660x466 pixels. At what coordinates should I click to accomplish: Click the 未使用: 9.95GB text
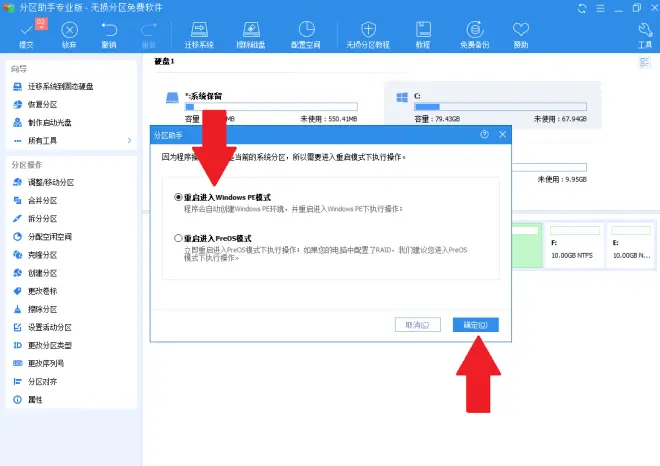click(562, 179)
